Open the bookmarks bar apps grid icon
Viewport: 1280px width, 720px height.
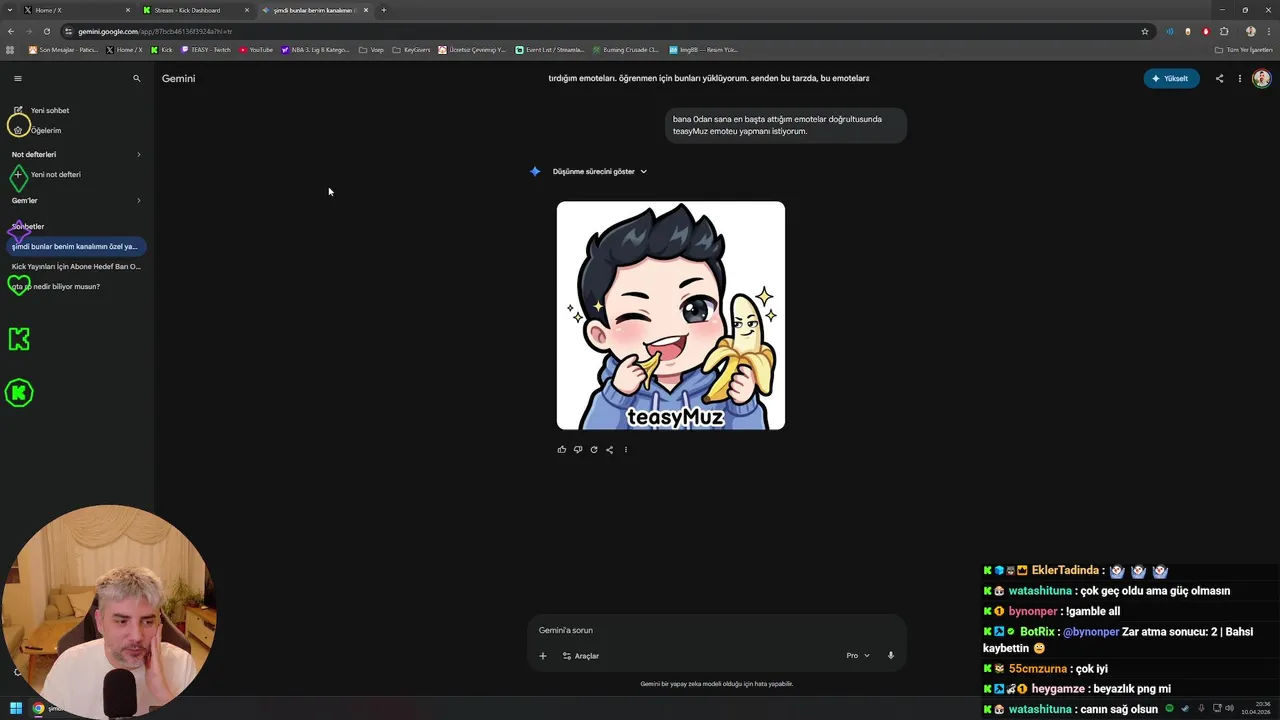pyautogui.click(x=10, y=49)
